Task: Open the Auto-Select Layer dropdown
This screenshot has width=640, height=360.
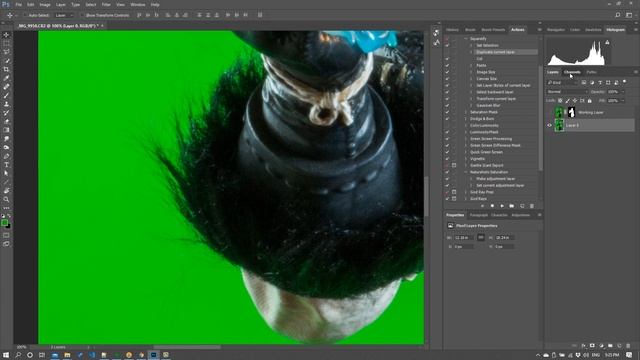Action: coord(64,15)
